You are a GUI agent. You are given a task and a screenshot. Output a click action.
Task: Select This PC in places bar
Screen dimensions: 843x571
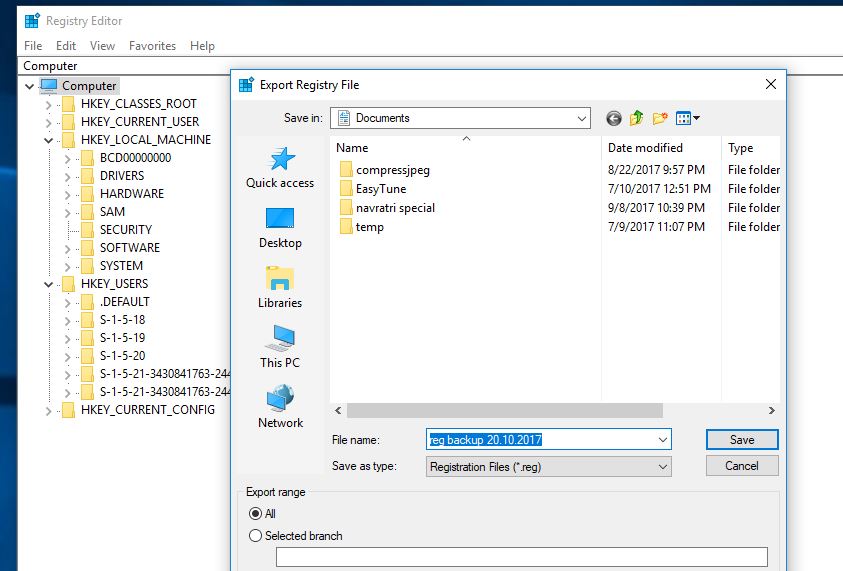click(280, 347)
